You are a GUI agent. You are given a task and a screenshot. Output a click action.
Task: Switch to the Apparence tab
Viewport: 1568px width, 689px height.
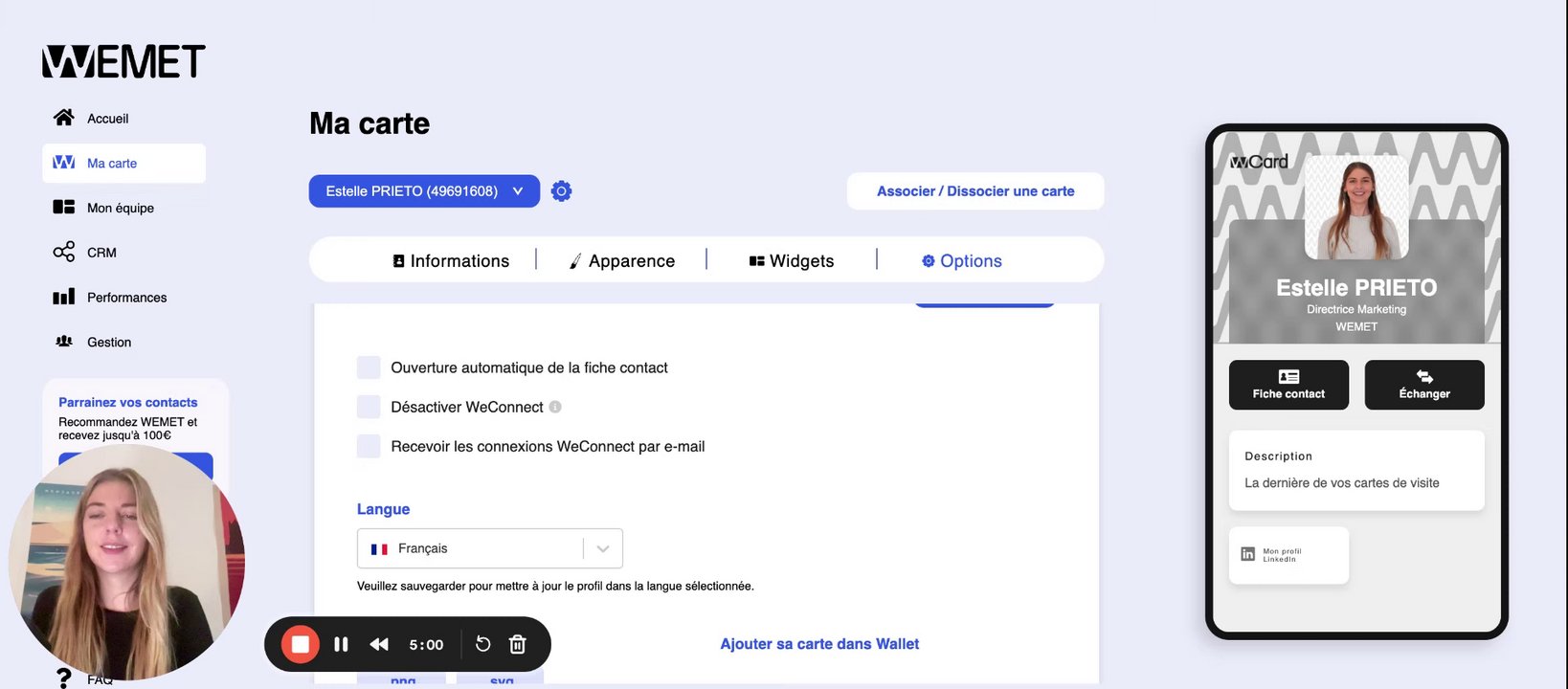(x=622, y=260)
